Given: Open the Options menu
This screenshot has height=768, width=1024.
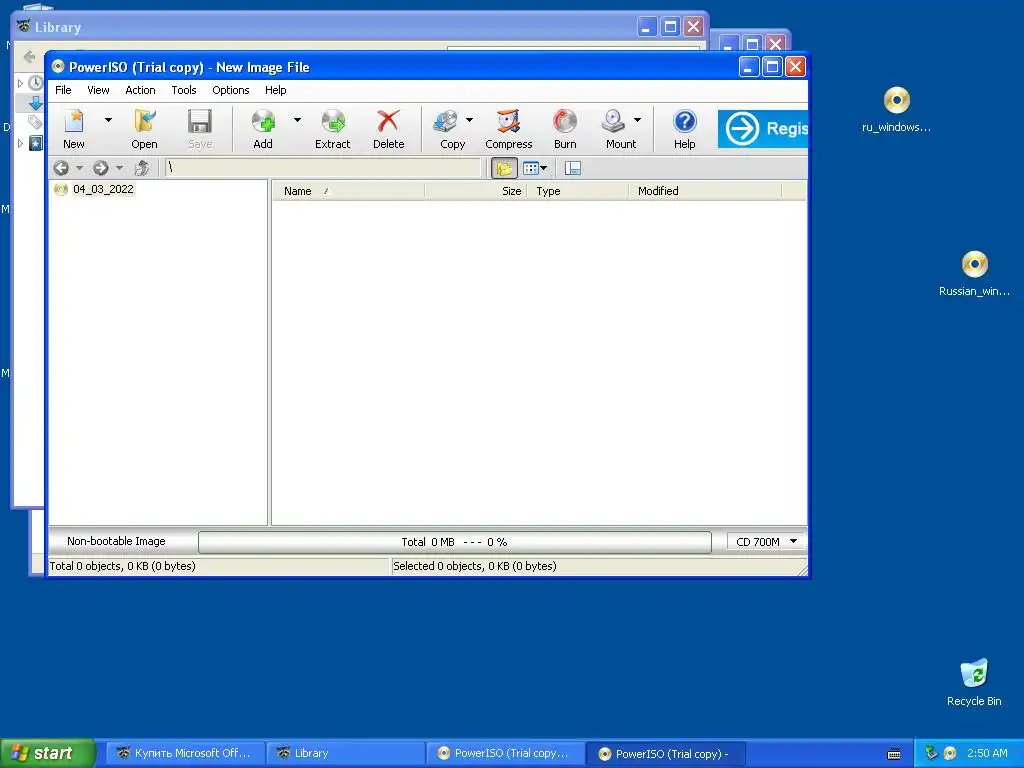Looking at the screenshot, I should click(x=231, y=90).
